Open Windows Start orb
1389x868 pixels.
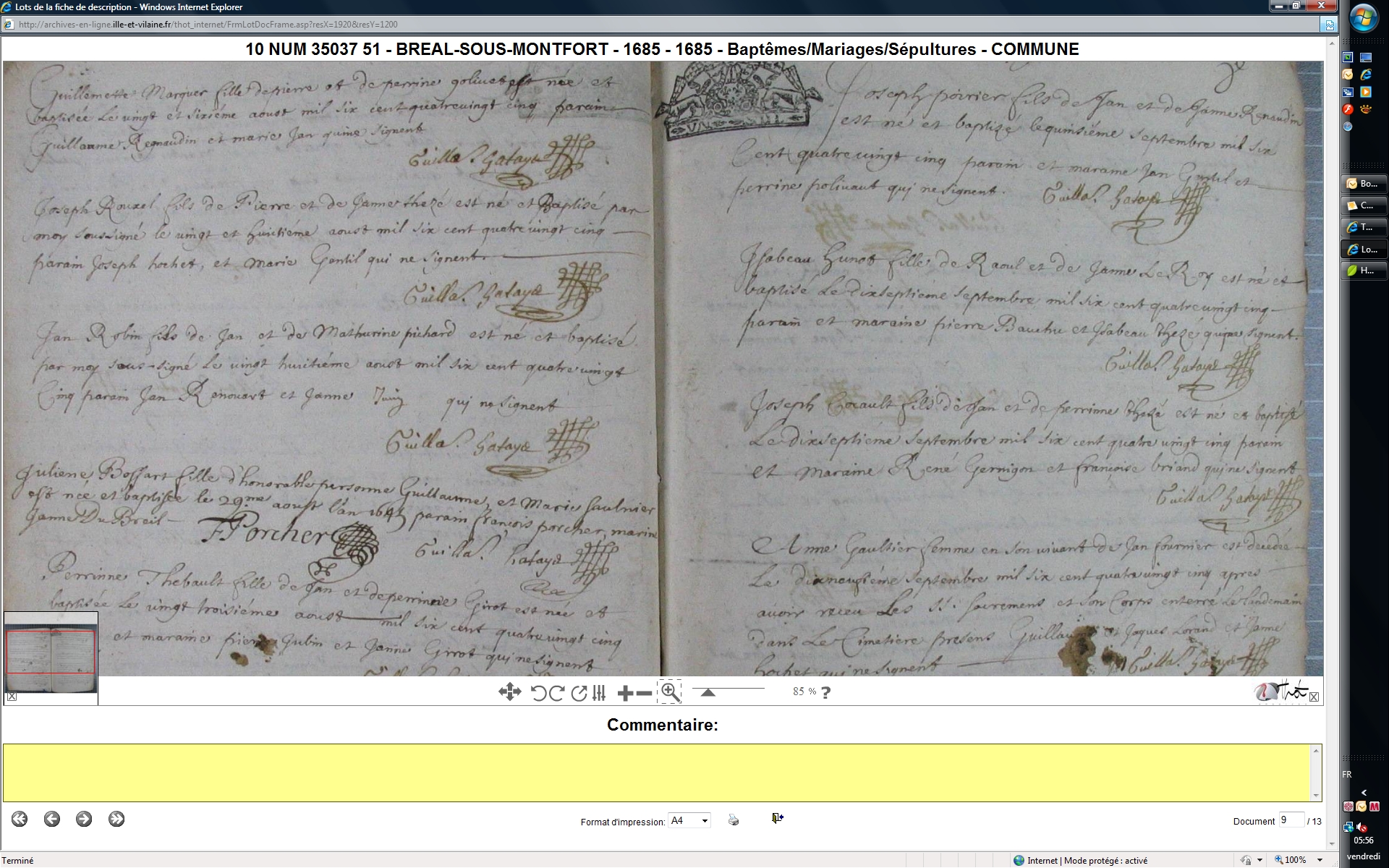(x=1364, y=18)
